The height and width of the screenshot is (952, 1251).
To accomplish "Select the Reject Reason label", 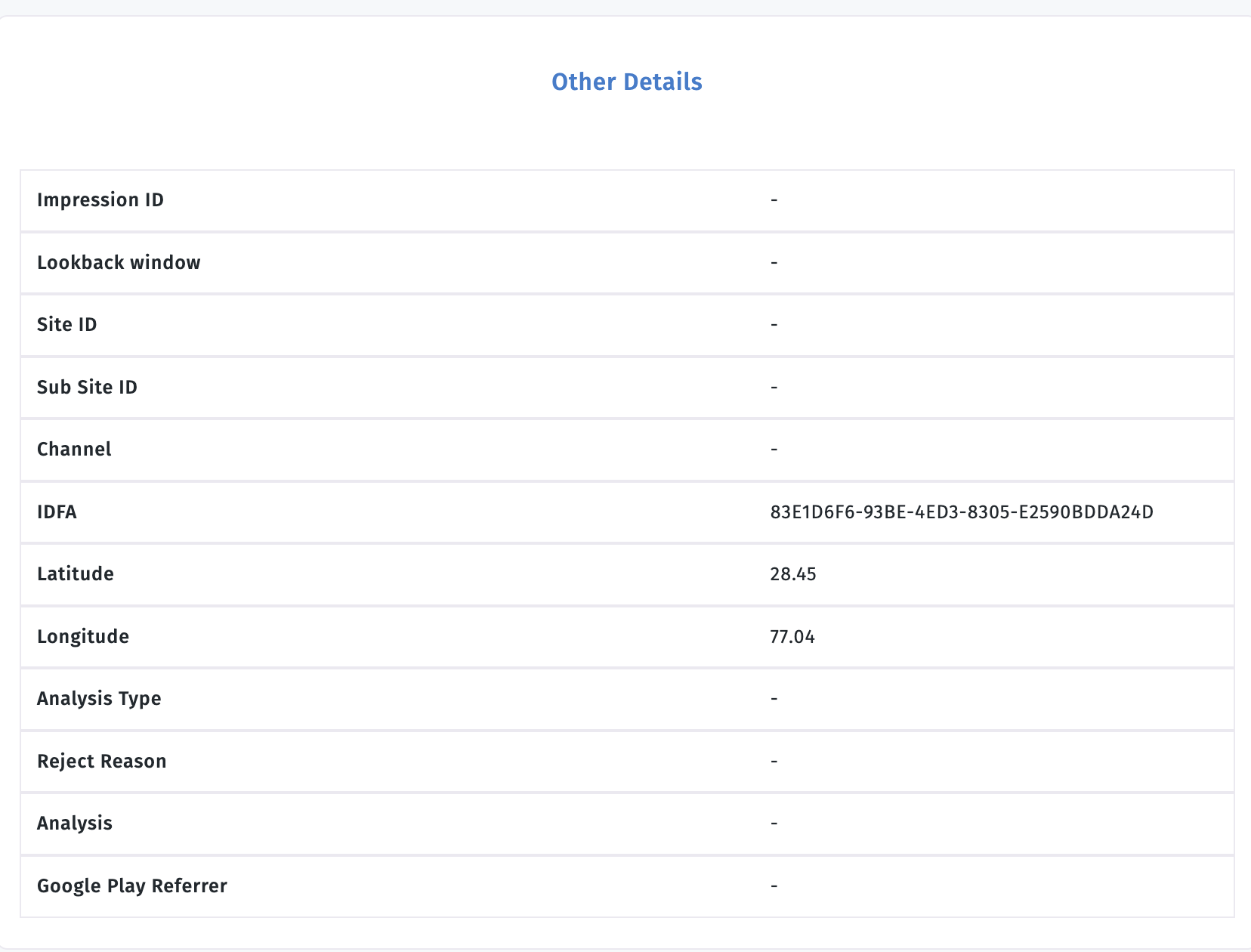I will [x=101, y=762].
